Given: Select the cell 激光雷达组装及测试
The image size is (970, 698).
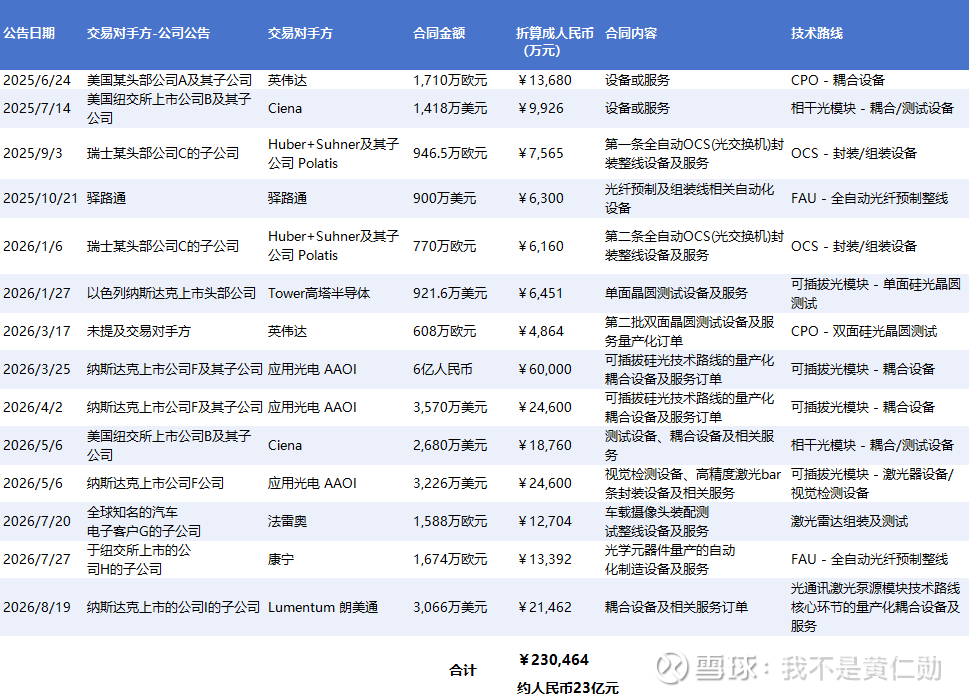Looking at the screenshot, I should [x=849, y=522].
